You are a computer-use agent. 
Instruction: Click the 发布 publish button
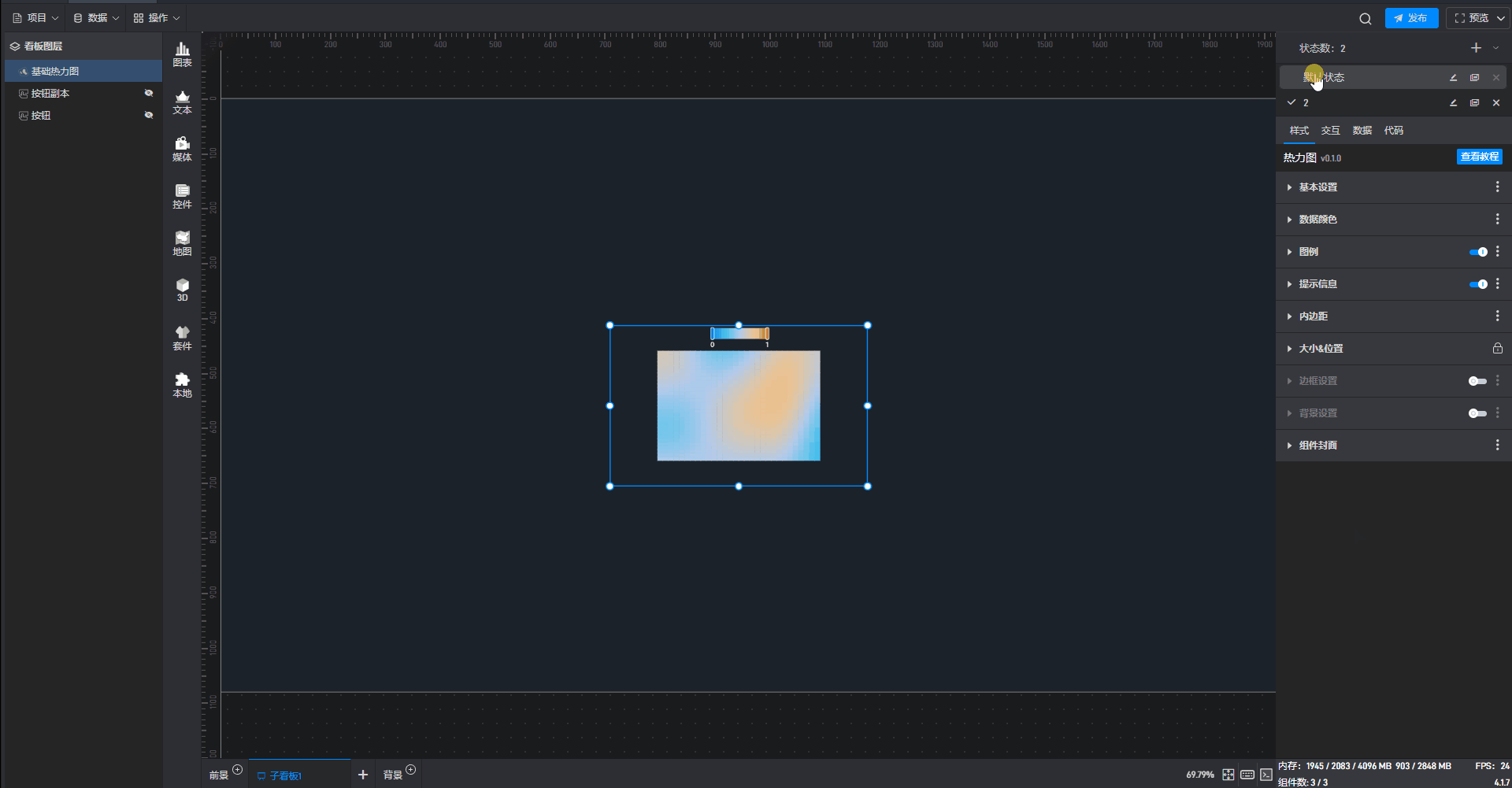(x=1411, y=18)
